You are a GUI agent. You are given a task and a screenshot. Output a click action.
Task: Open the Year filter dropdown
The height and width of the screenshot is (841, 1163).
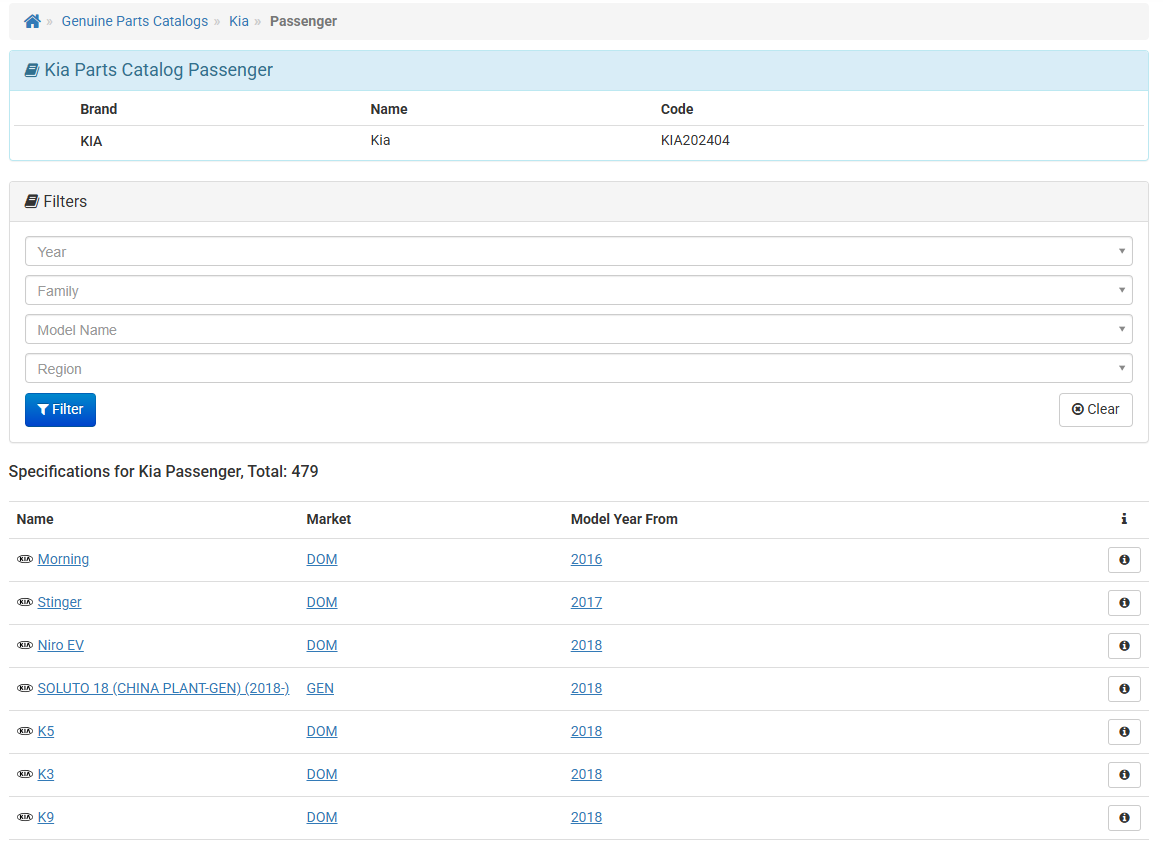[x=579, y=251]
